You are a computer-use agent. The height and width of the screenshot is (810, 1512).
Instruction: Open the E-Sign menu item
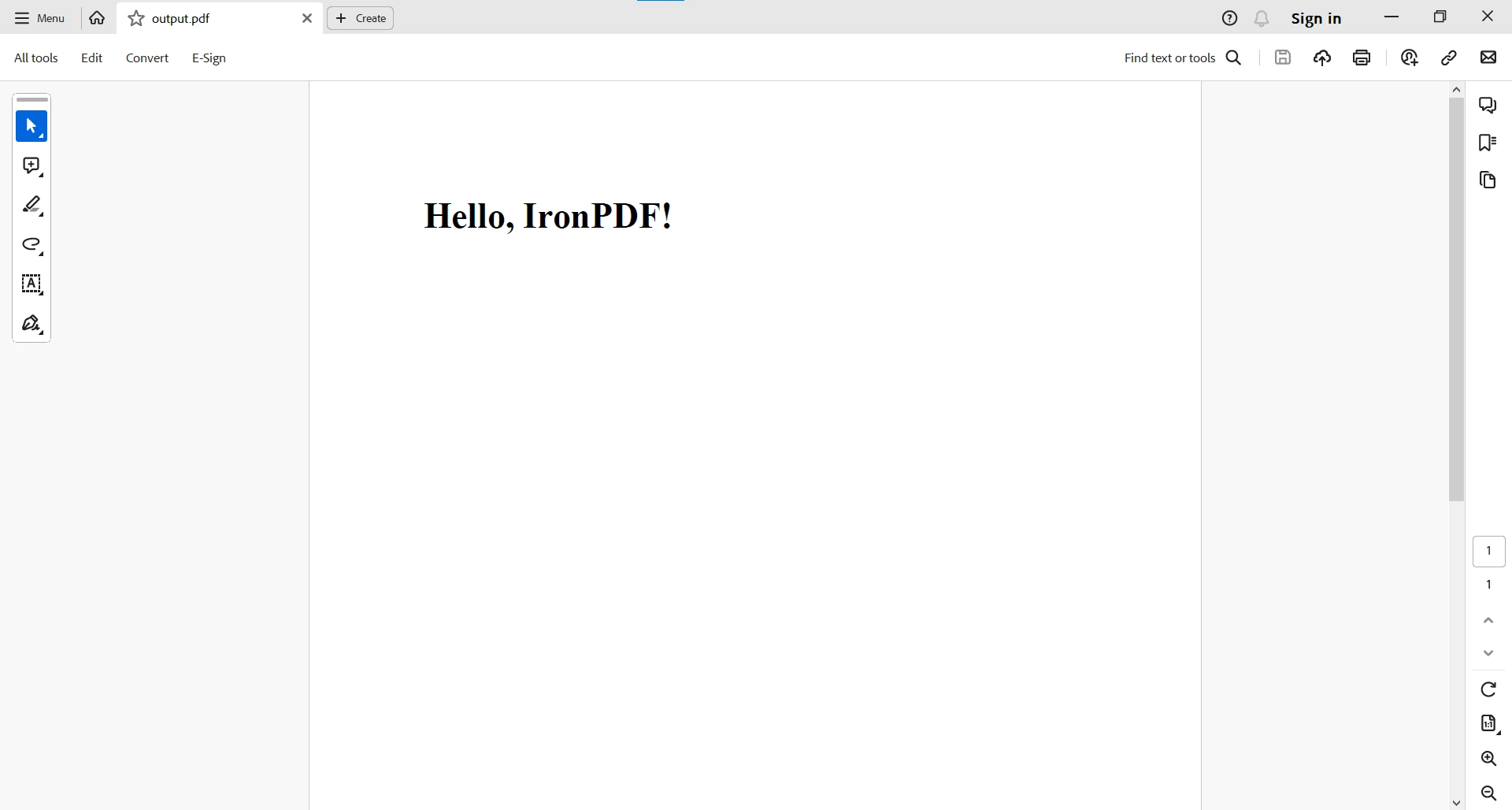pyautogui.click(x=209, y=58)
